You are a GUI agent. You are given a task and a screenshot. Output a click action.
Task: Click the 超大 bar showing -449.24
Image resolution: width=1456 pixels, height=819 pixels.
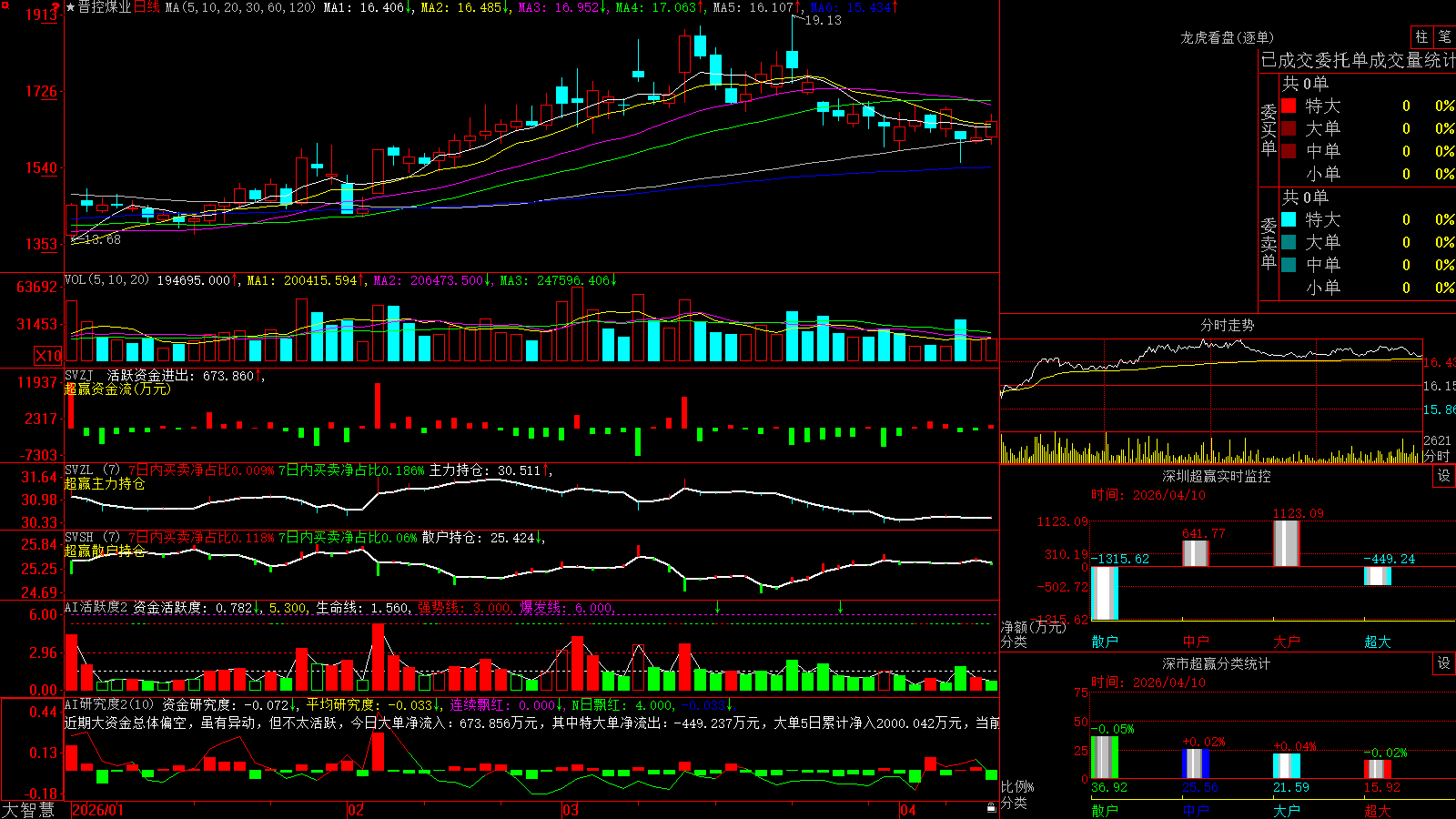[x=1378, y=576]
